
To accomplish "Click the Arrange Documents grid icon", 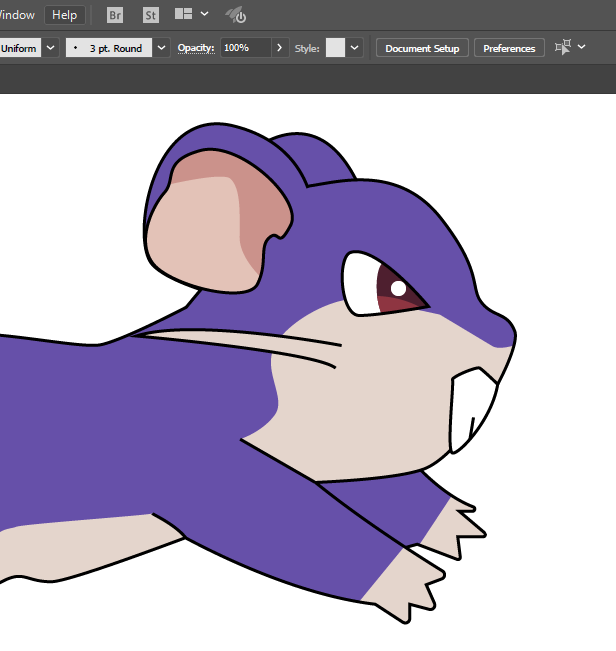I will tap(183, 15).
